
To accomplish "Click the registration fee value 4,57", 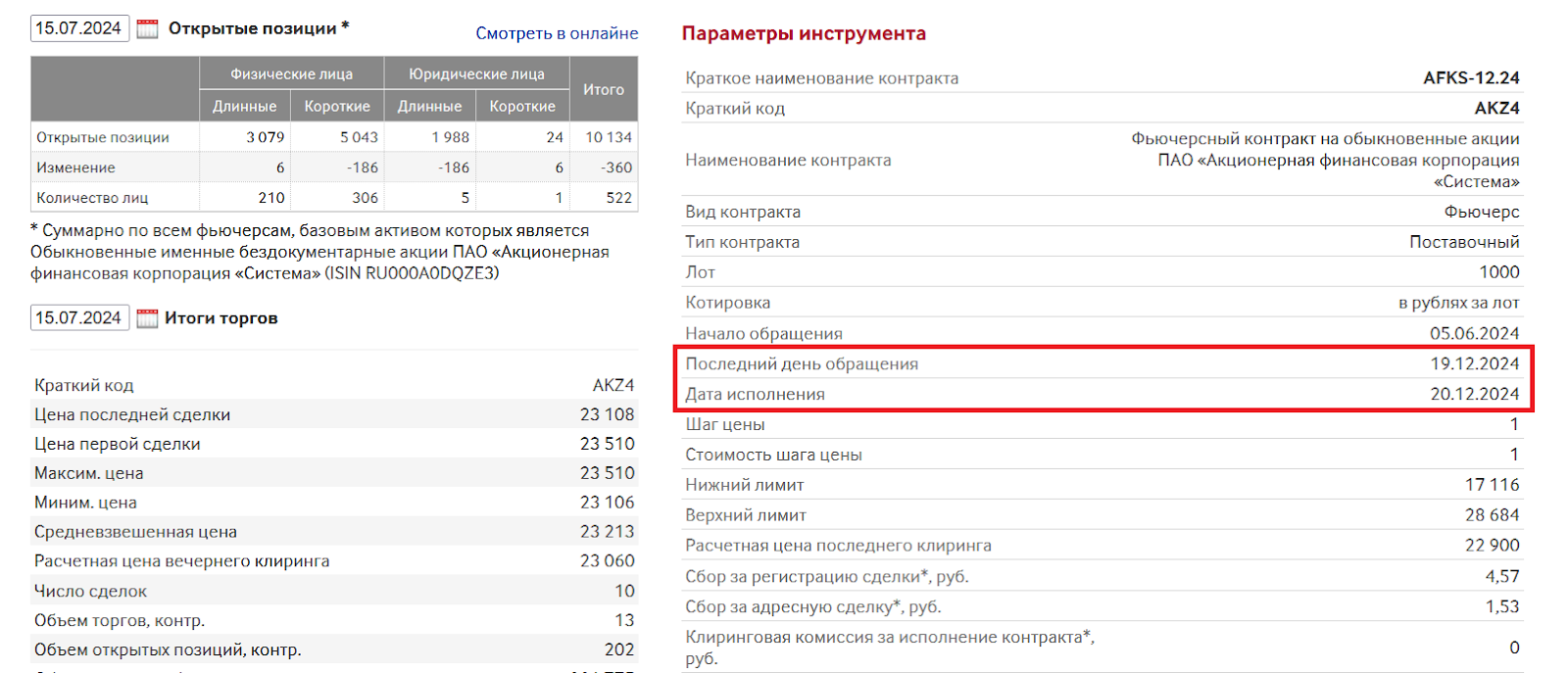I will (x=1502, y=576).
